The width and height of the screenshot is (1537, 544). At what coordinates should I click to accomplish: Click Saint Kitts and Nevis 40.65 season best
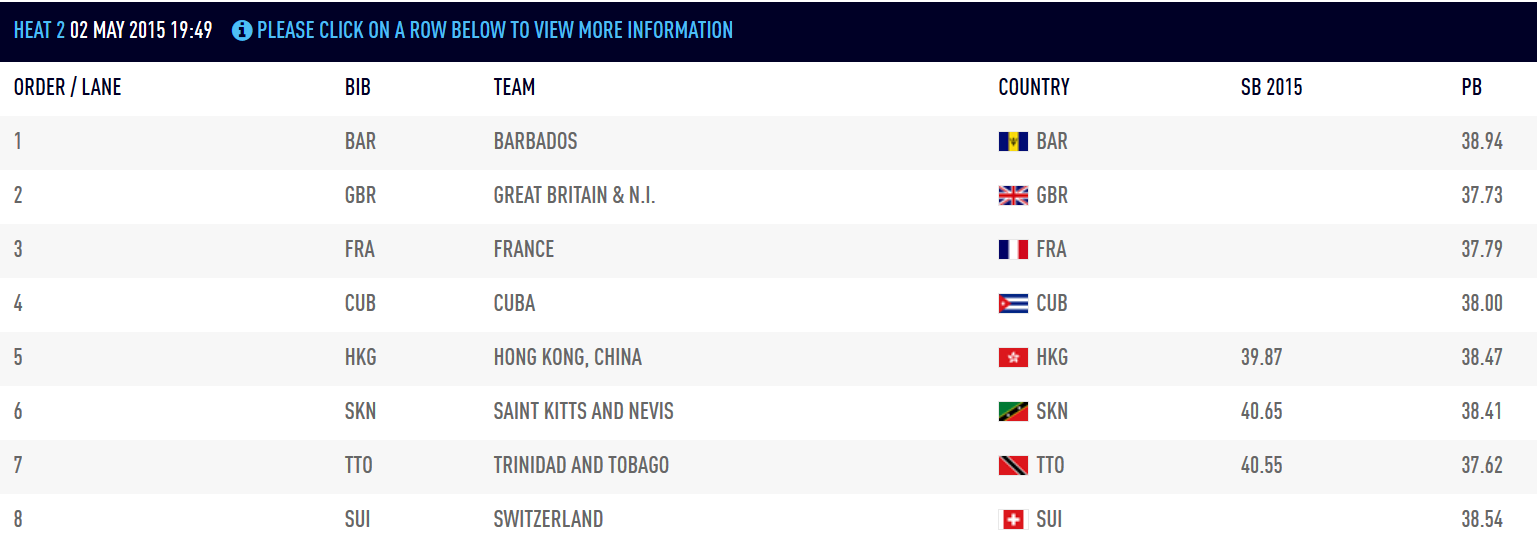(1261, 411)
